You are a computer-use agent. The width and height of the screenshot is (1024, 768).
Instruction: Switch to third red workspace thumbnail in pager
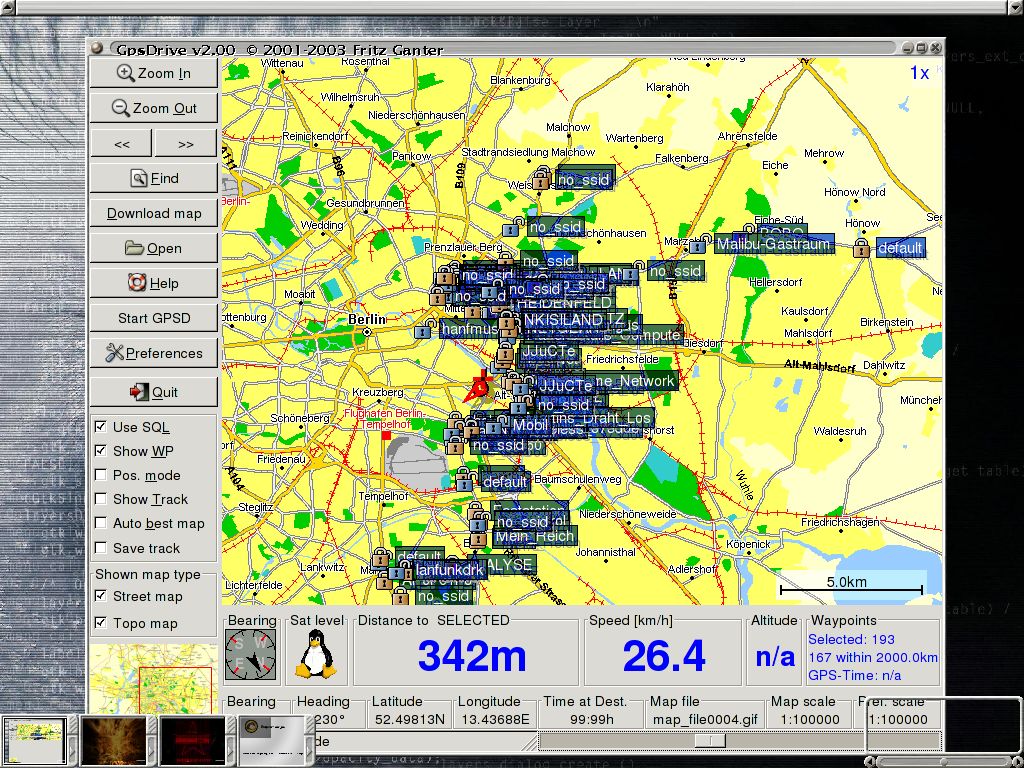192,740
